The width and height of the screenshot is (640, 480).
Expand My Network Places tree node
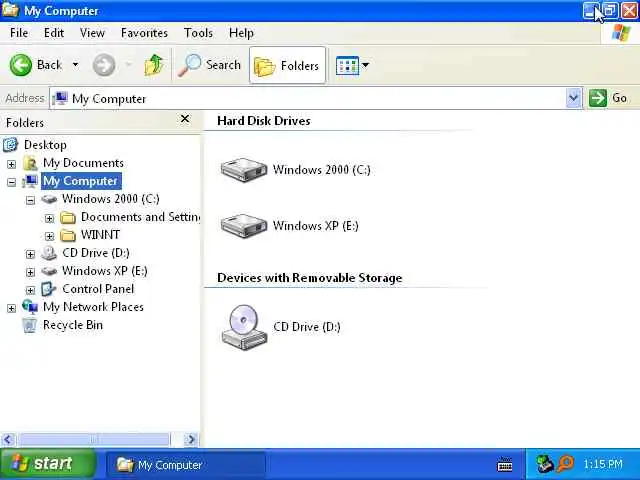(11, 308)
